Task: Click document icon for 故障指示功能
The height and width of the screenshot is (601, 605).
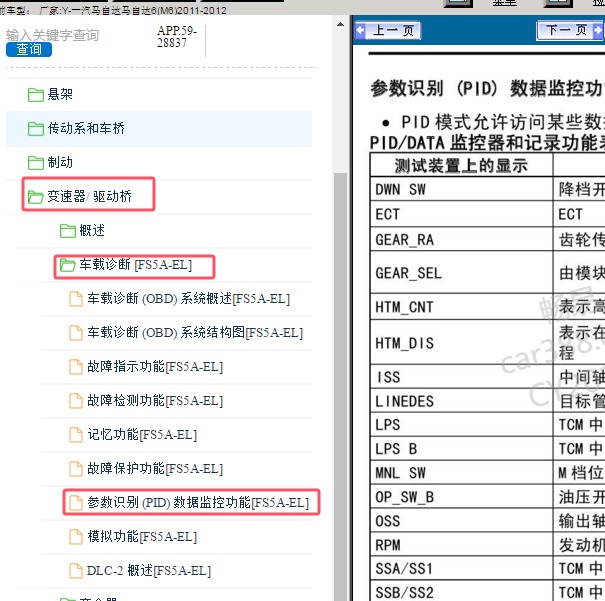Action: click(x=76, y=367)
